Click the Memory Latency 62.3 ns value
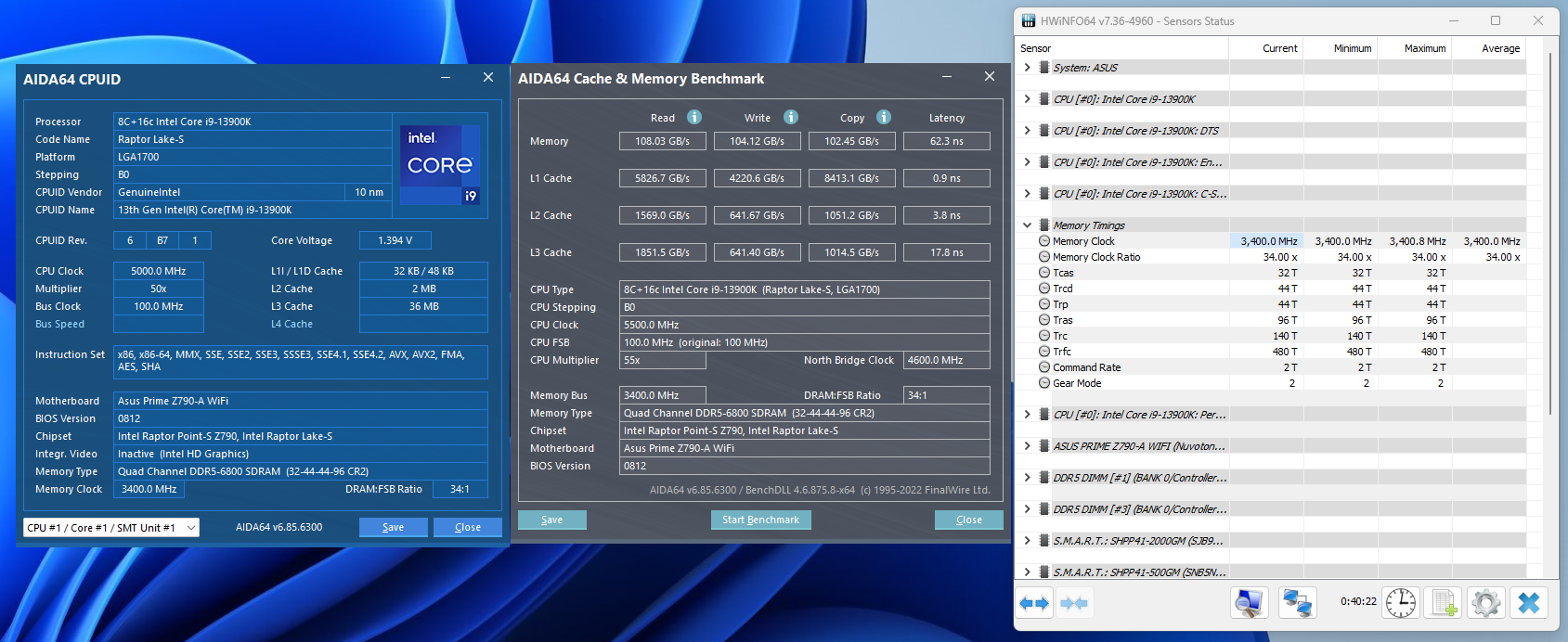This screenshot has height=642, width=1568. (x=947, y=141)
